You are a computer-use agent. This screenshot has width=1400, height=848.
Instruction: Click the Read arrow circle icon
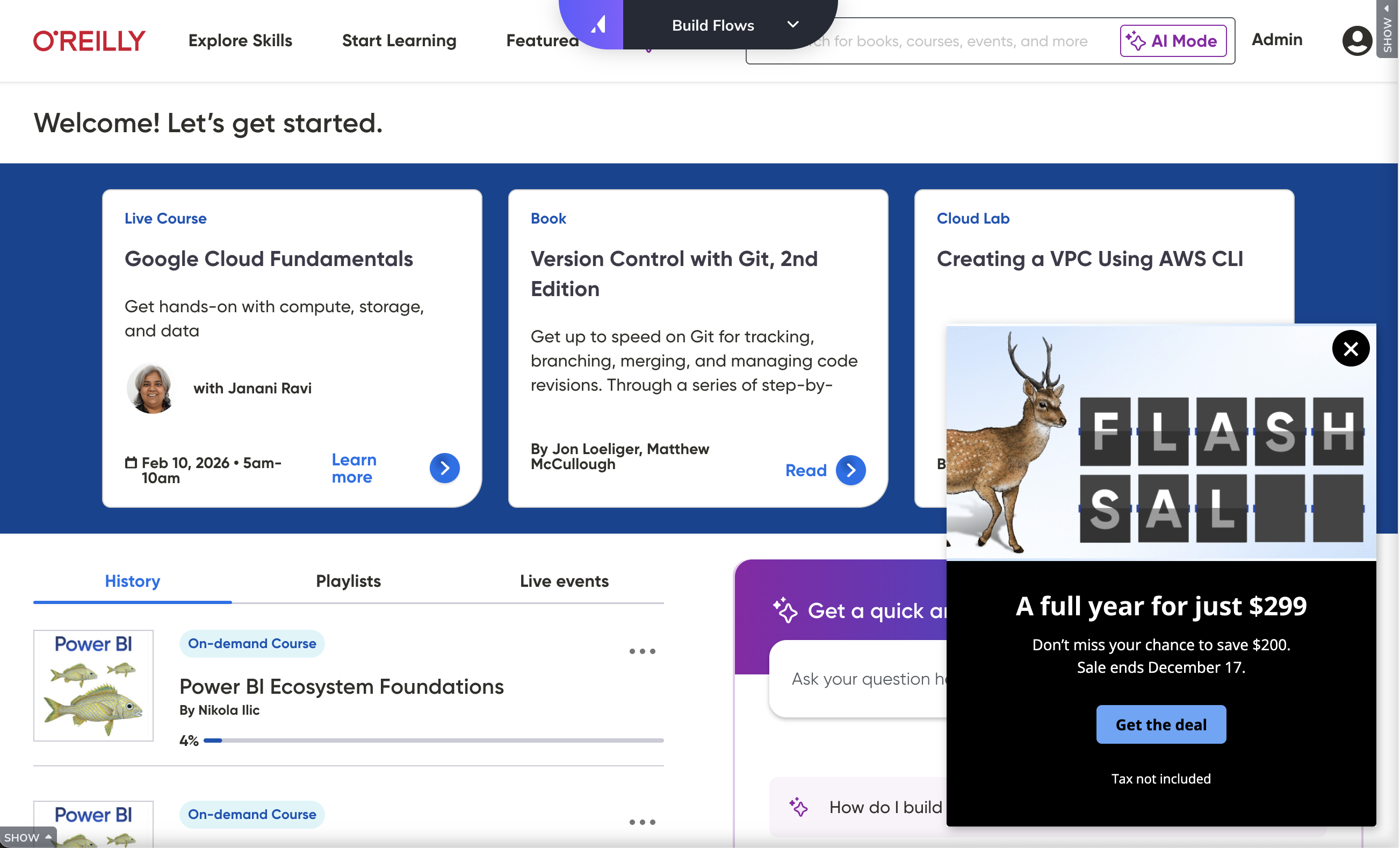(x=850, y=470)
